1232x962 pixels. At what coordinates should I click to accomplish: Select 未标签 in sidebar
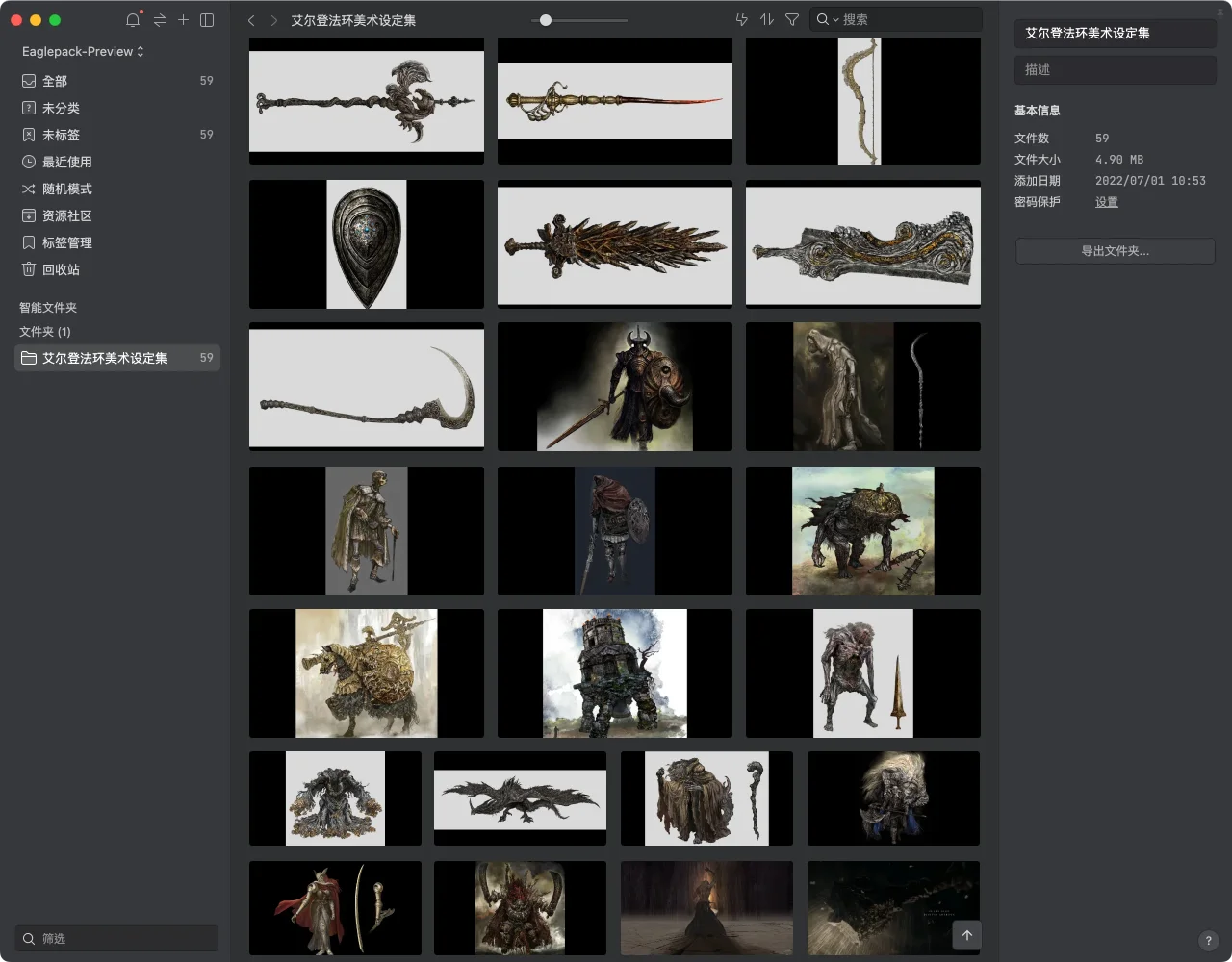pyautogui.click(x=117, y=135)
